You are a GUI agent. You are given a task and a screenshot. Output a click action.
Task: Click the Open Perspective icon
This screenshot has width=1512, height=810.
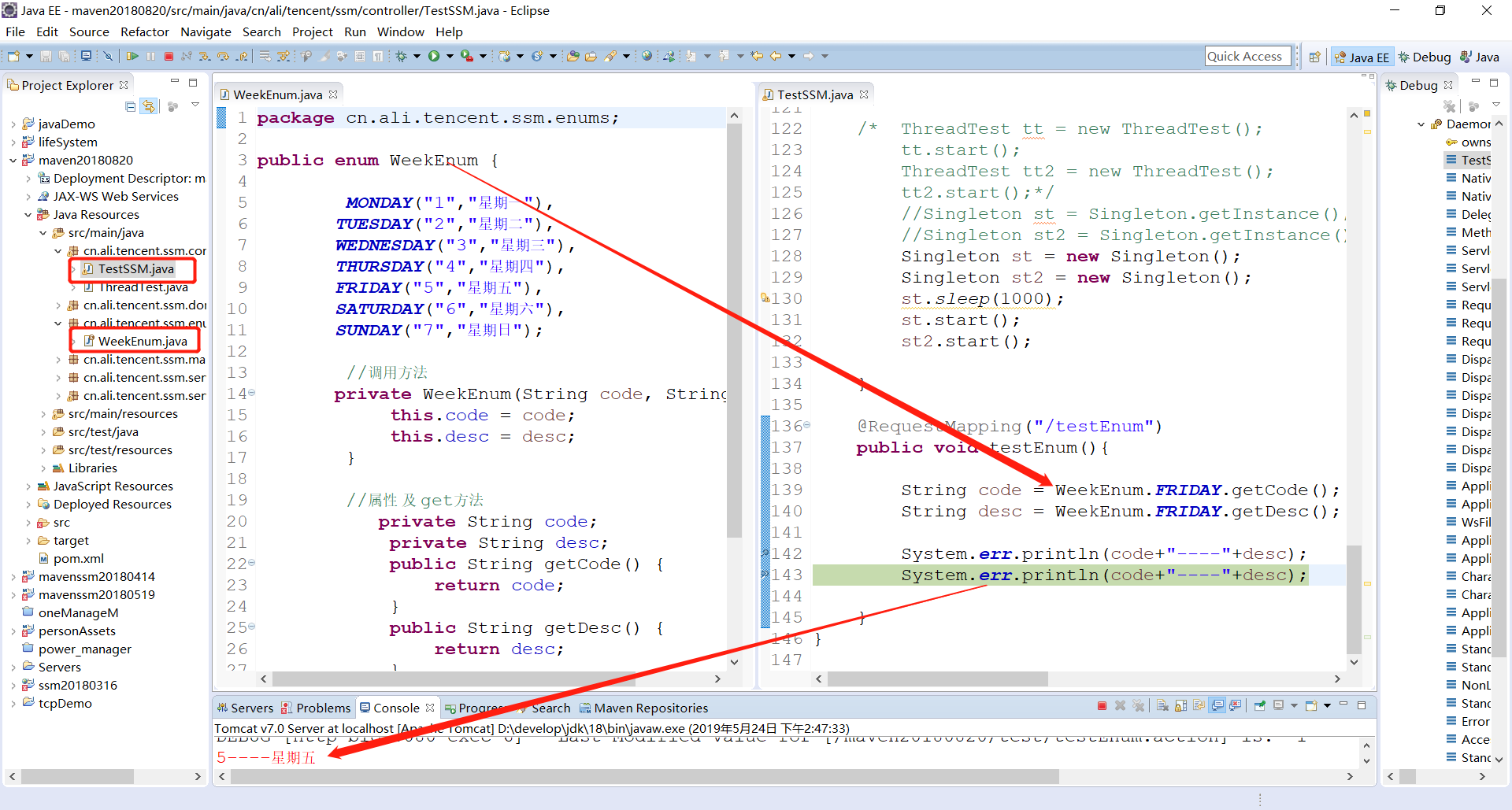click(1314, 57)
